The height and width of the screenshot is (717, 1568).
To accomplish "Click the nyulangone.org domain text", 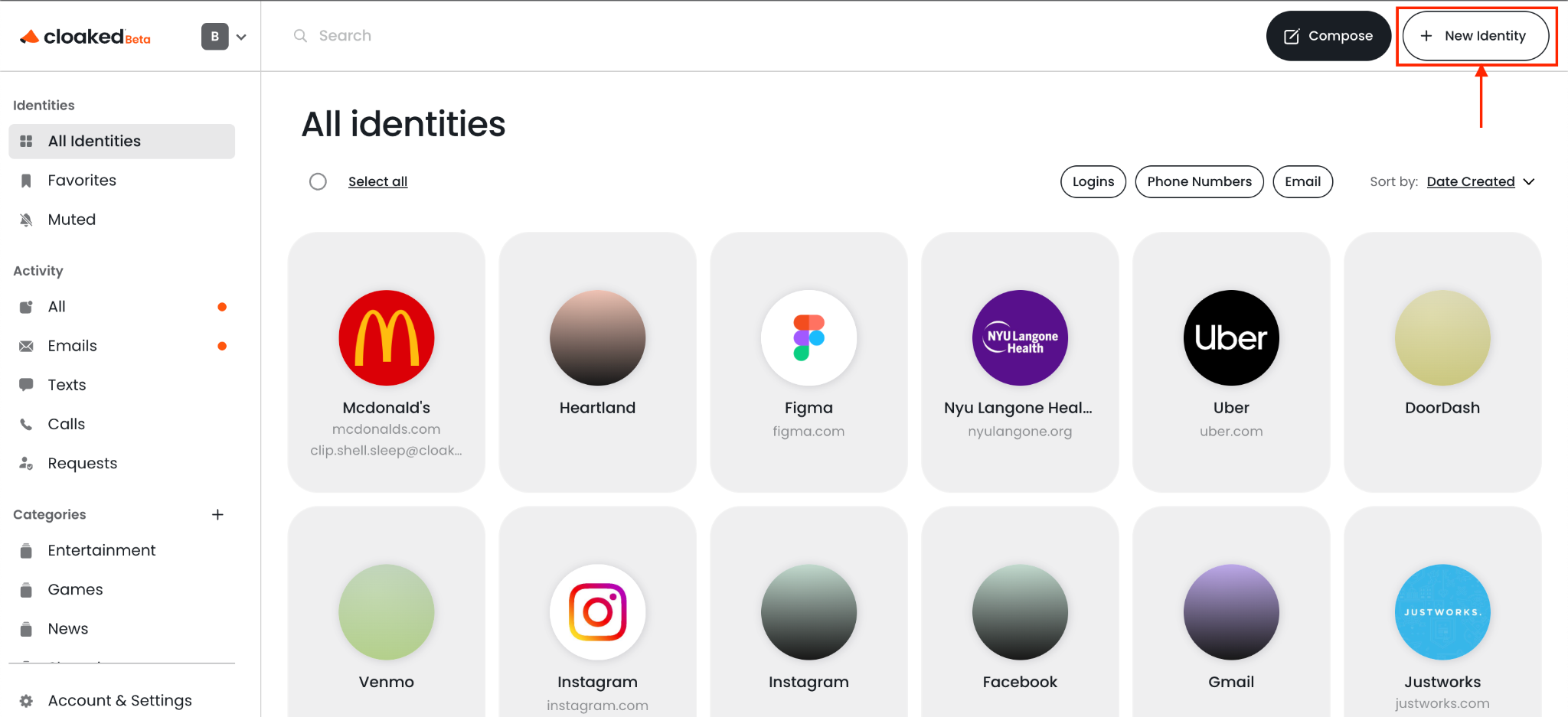I will pos(1020,431).
